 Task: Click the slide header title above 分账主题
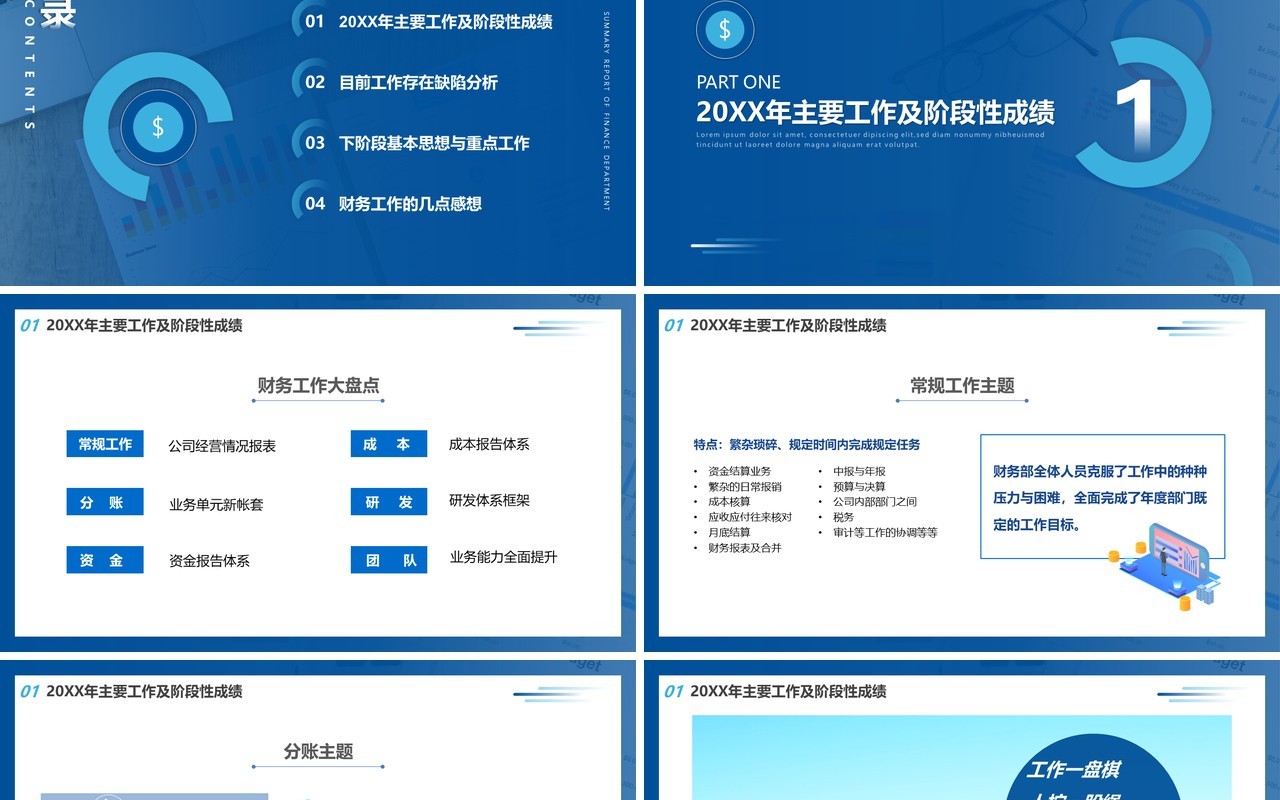pos(144,691)
